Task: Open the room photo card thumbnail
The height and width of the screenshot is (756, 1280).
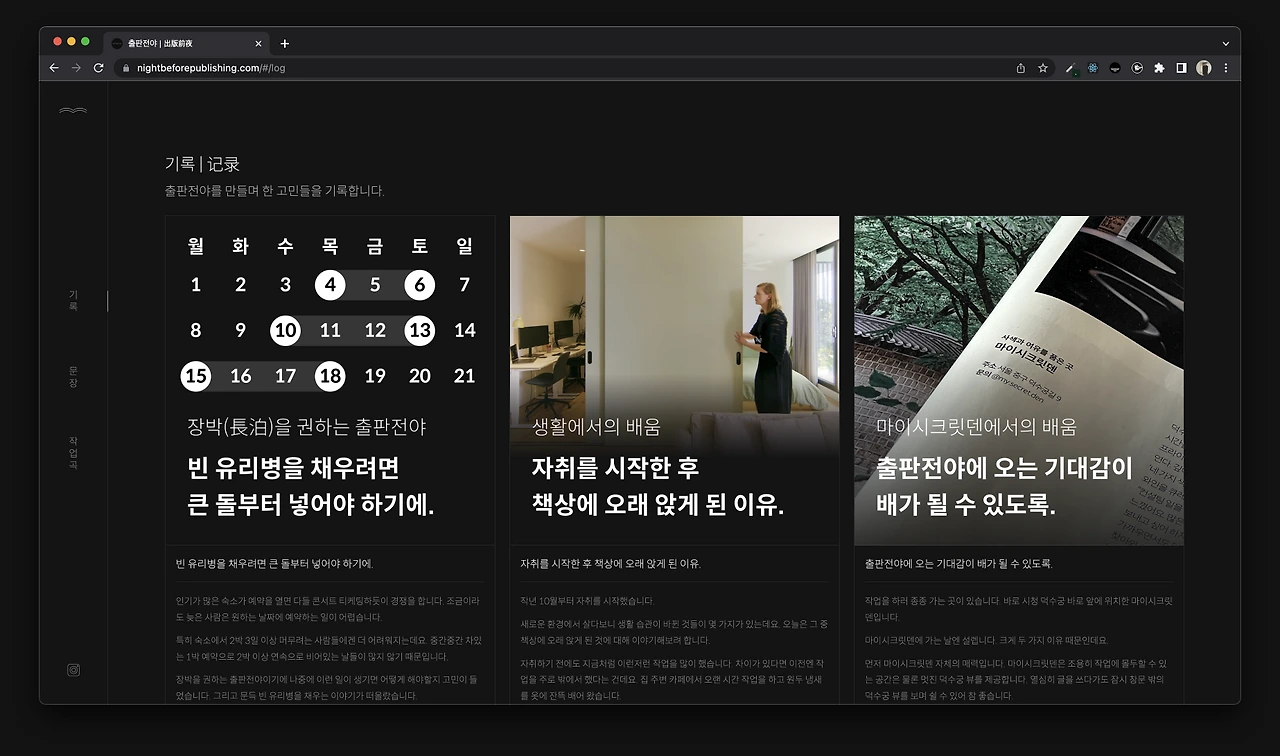Action: (675, 381)
